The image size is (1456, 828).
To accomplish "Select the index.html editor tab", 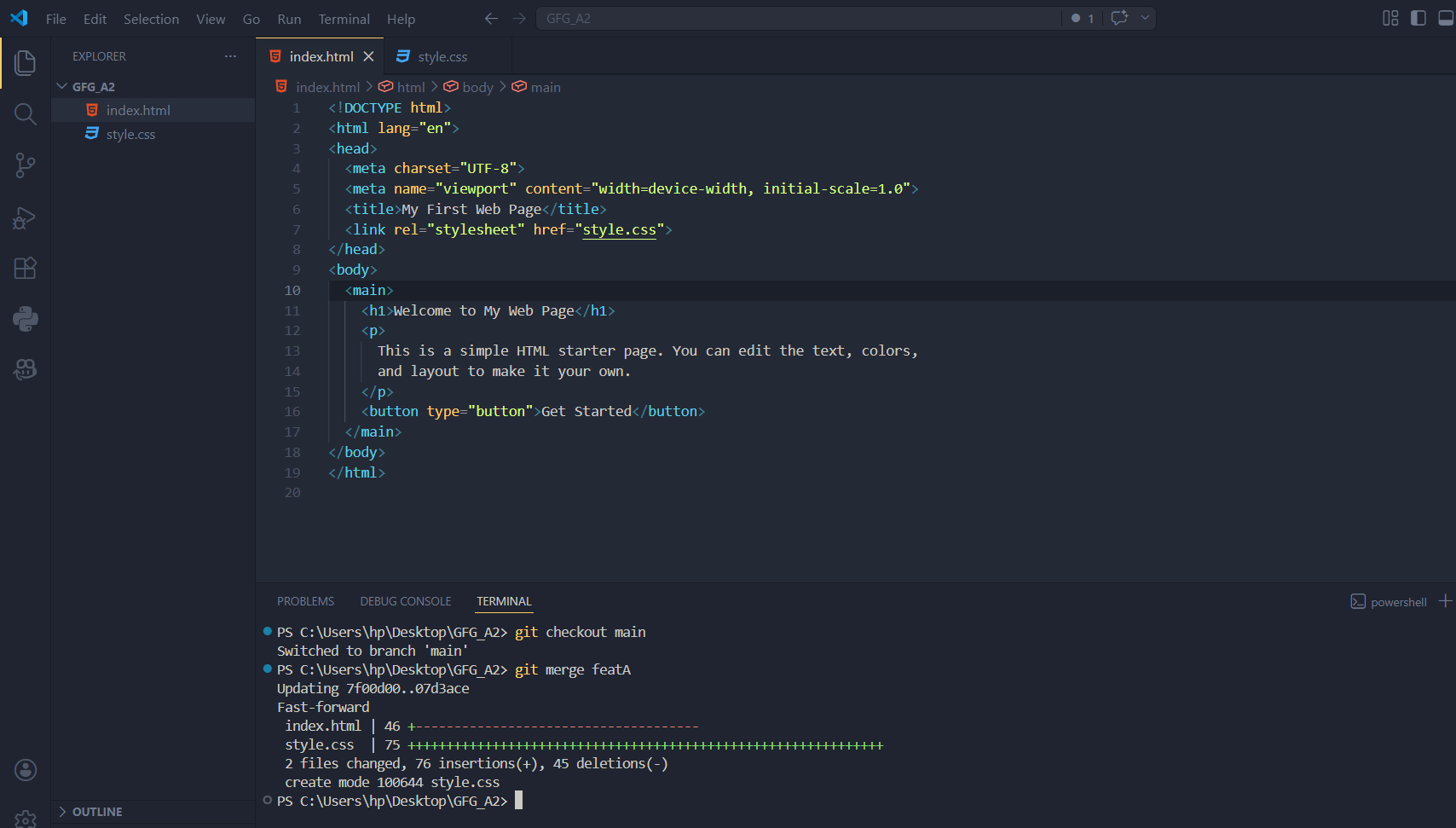I will 321,56.
